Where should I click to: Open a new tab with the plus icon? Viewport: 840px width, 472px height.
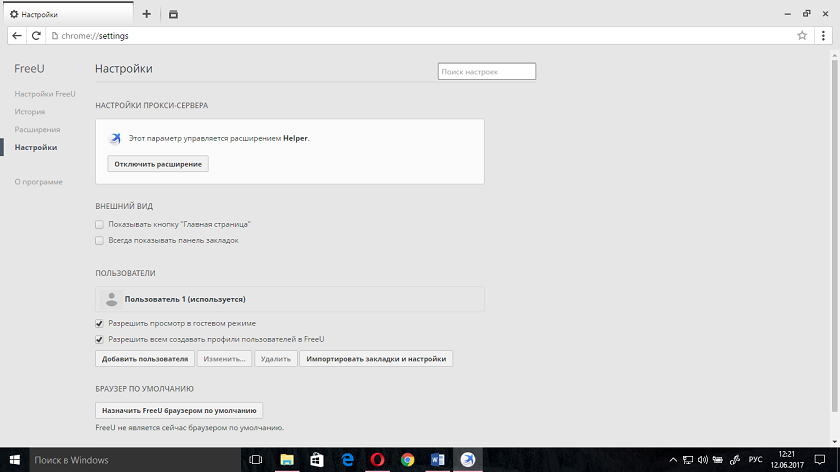147,14
